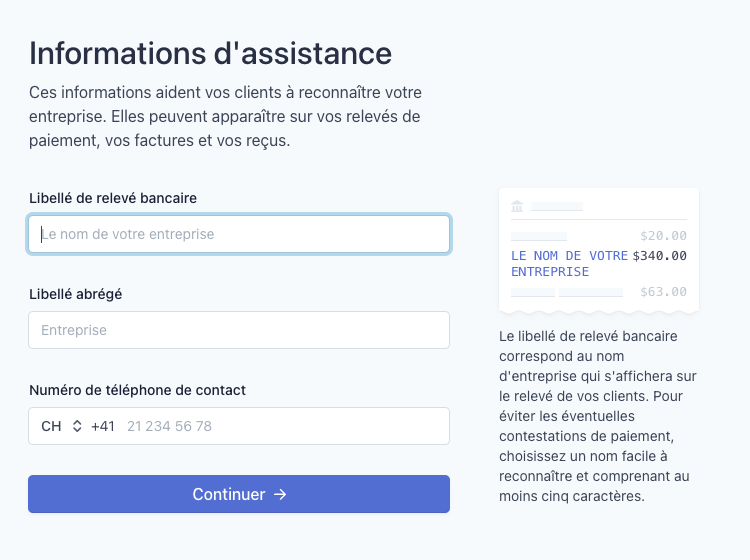Click the +41 dialing prefix
The width and height of the screenshot is (750, 560).
click(x=103, y=426)
